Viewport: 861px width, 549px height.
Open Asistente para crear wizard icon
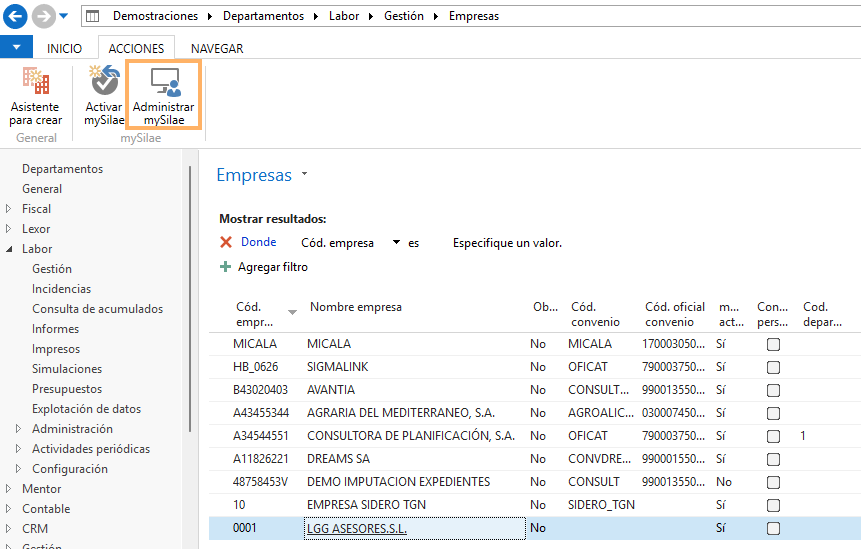point(36,81)
